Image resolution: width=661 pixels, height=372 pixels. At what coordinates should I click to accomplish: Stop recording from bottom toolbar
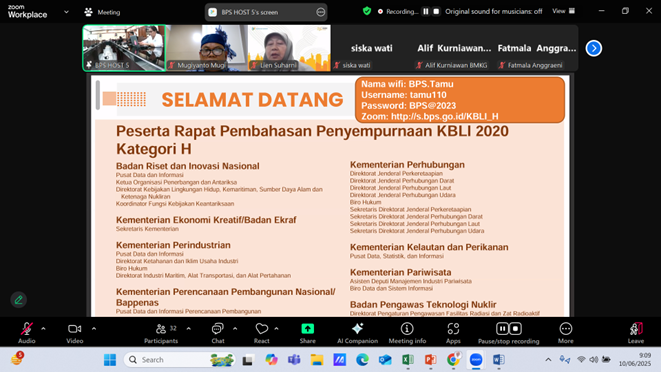[x=516, y=329]
